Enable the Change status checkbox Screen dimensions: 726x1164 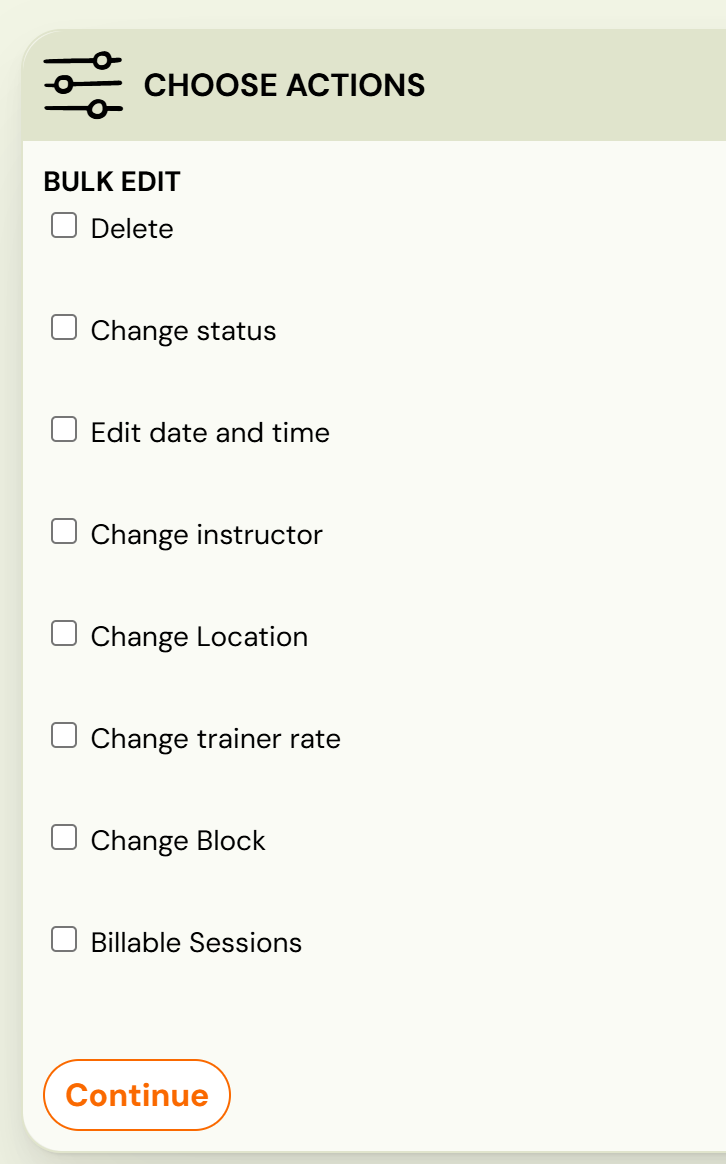[x=64, y=328]
